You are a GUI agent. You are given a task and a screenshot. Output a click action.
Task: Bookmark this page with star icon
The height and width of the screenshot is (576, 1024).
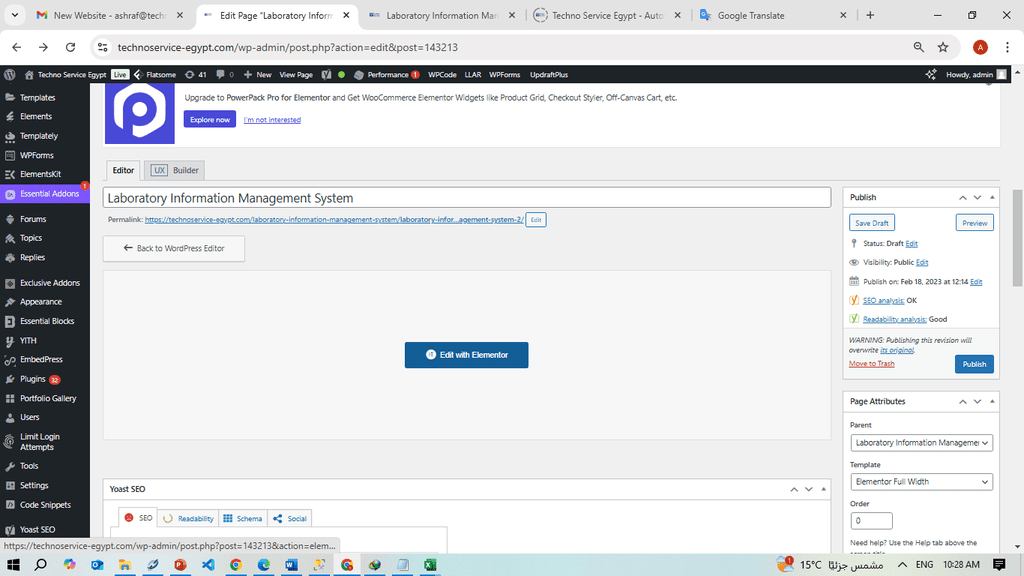[942, 47]
